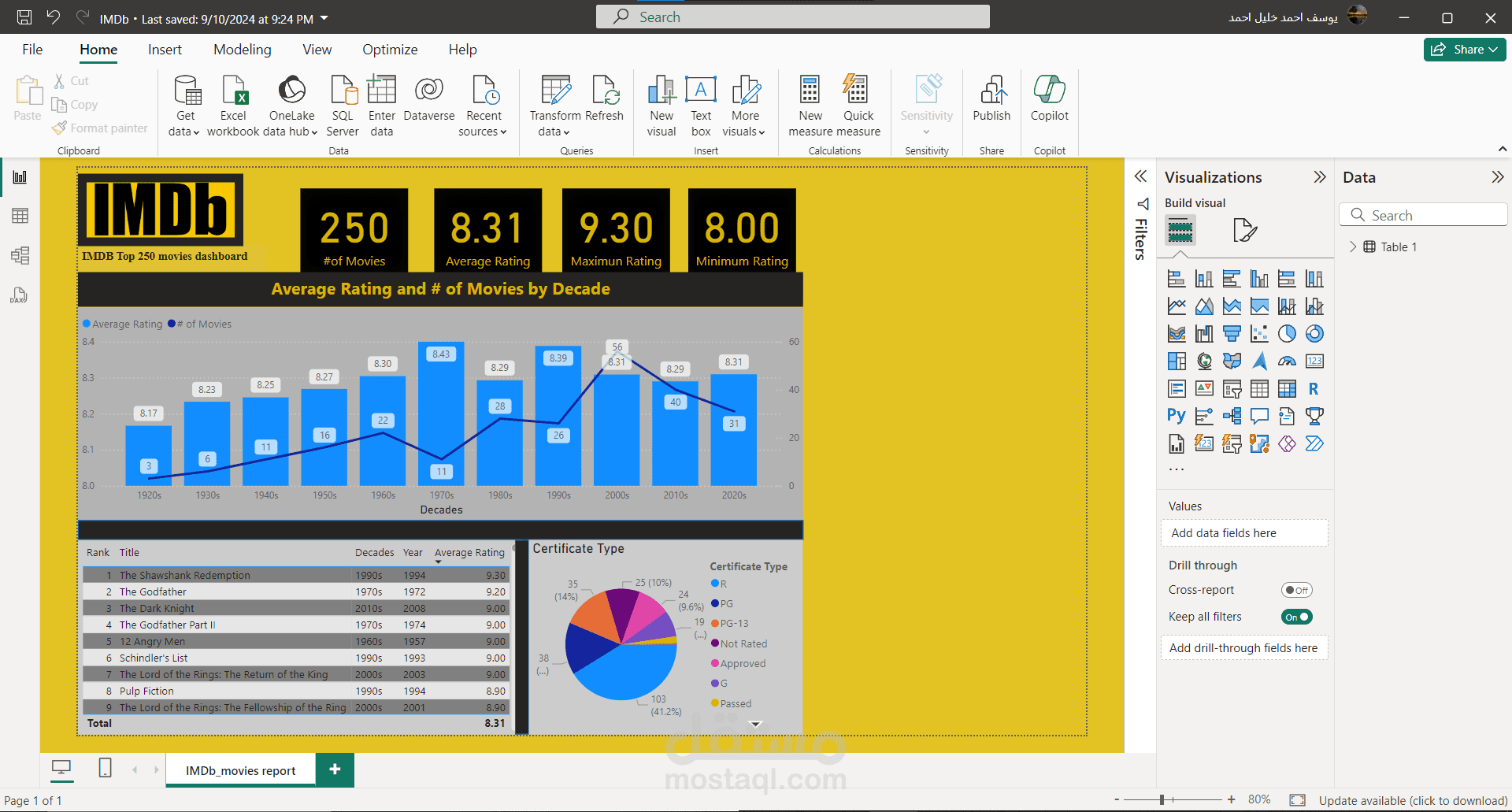Open the file name dropdown in title bar
The width and height of the screenshot is (1512, 812).
click(324, 18)
